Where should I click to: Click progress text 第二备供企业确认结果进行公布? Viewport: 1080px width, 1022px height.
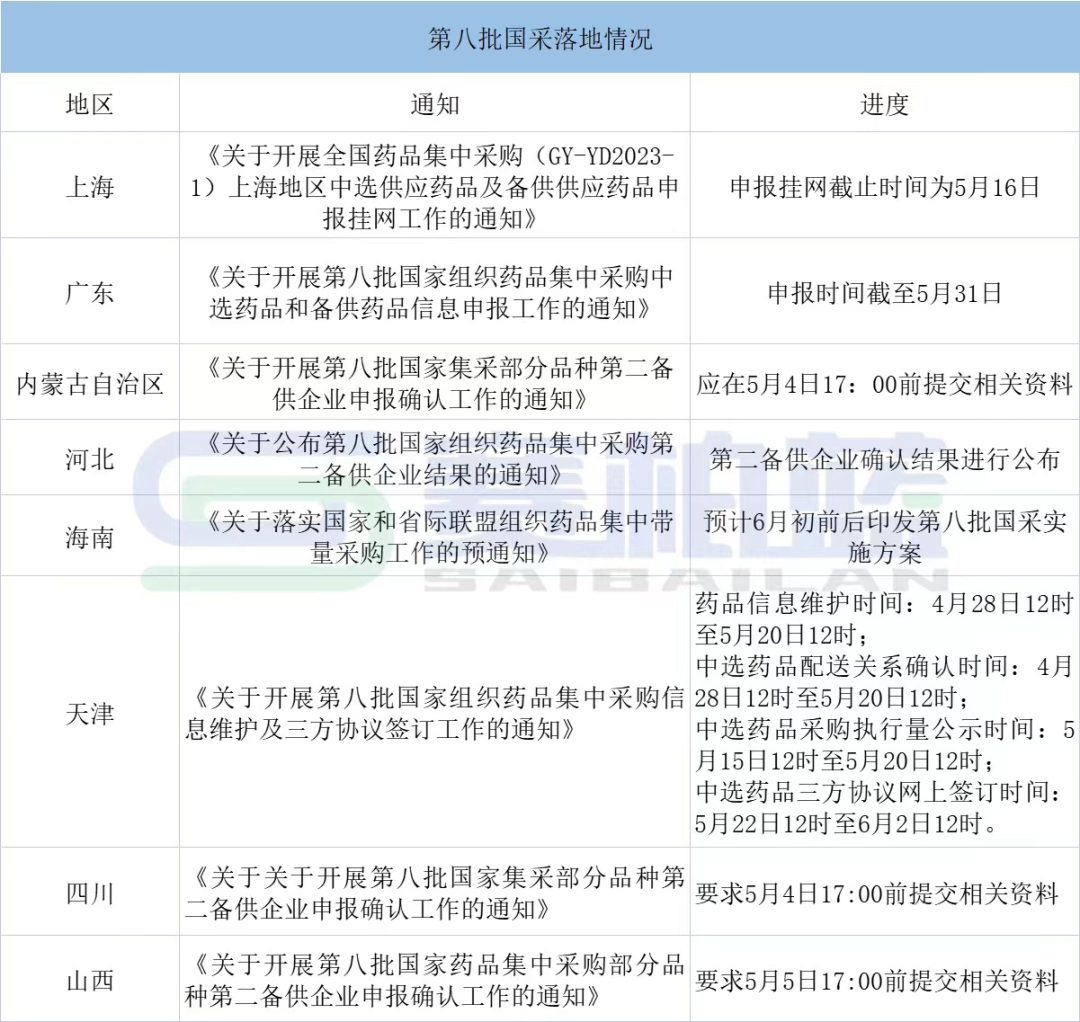[884, 459]
